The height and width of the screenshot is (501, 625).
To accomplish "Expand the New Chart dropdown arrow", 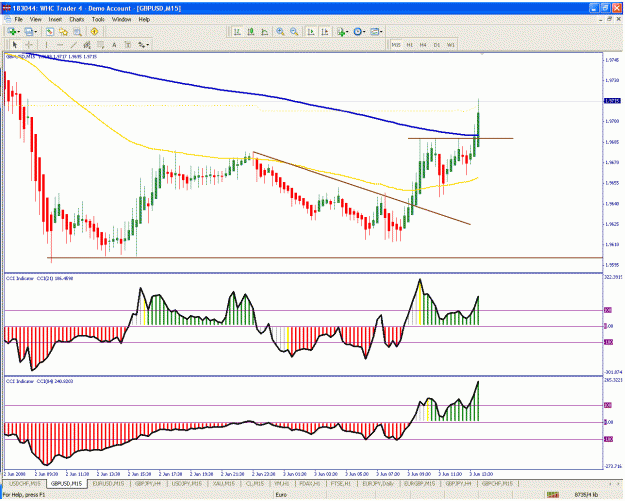I will (x=18, y=31).
